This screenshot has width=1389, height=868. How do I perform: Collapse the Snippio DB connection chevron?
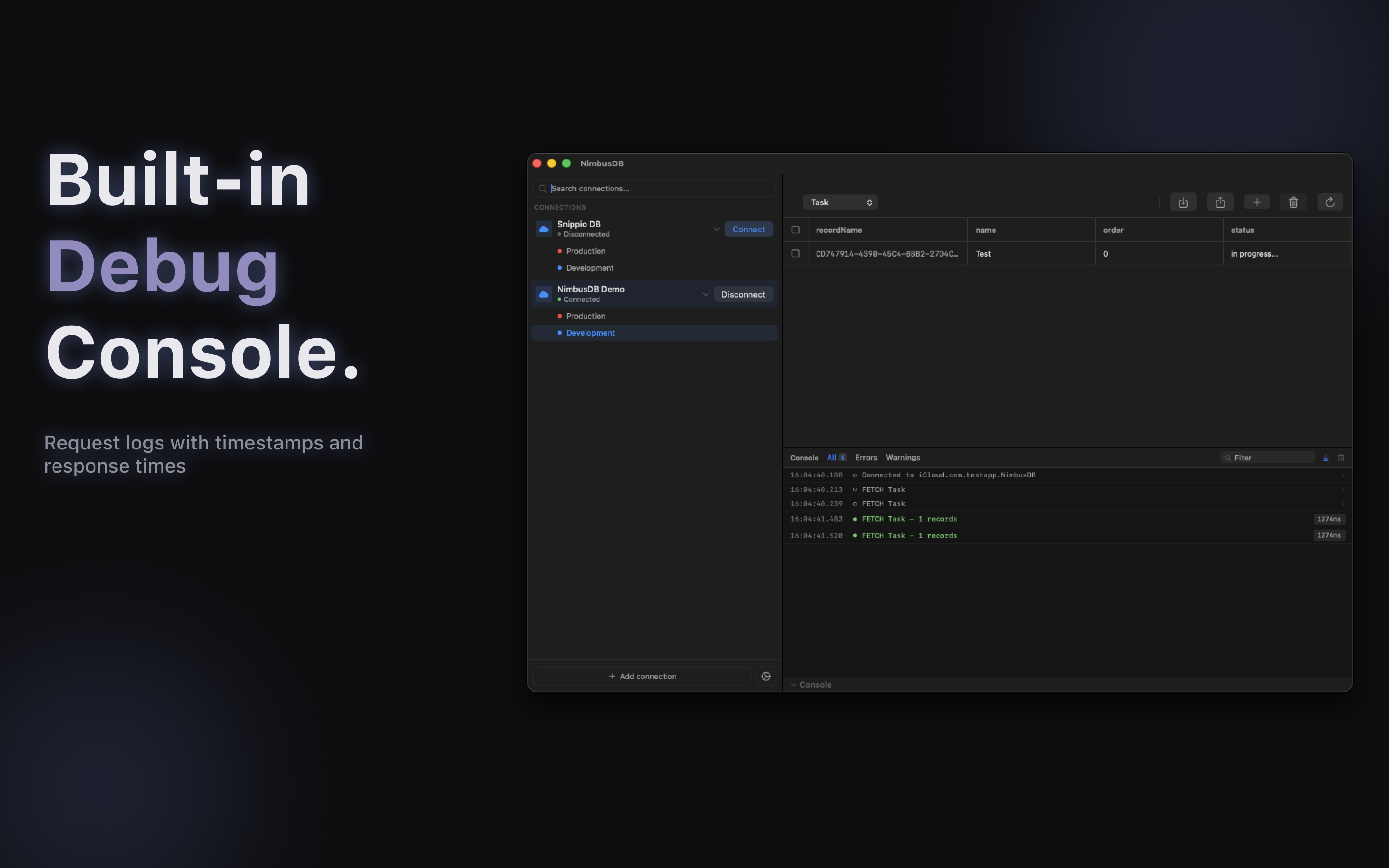(716, 229)
